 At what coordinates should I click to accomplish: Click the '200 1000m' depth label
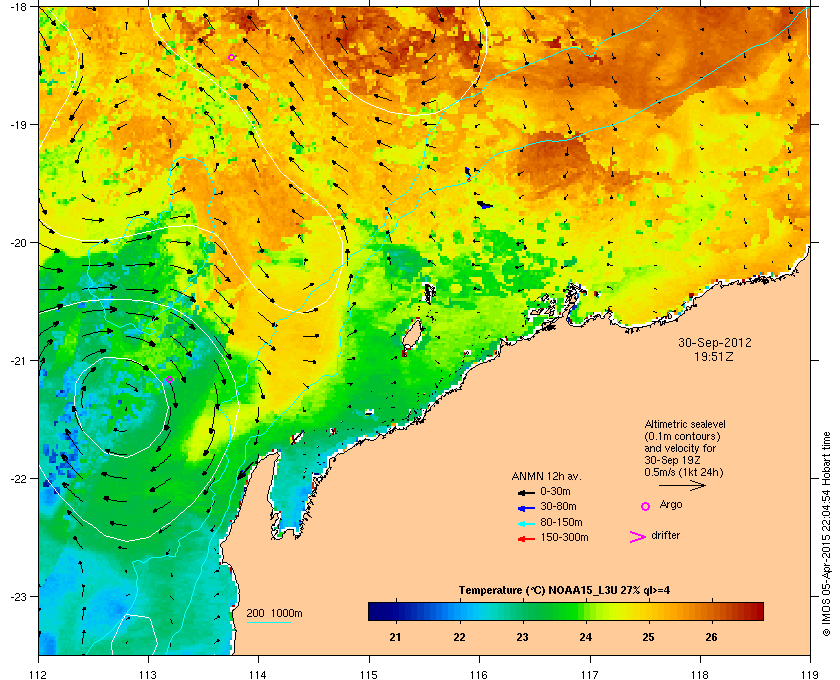pos(274,614)
